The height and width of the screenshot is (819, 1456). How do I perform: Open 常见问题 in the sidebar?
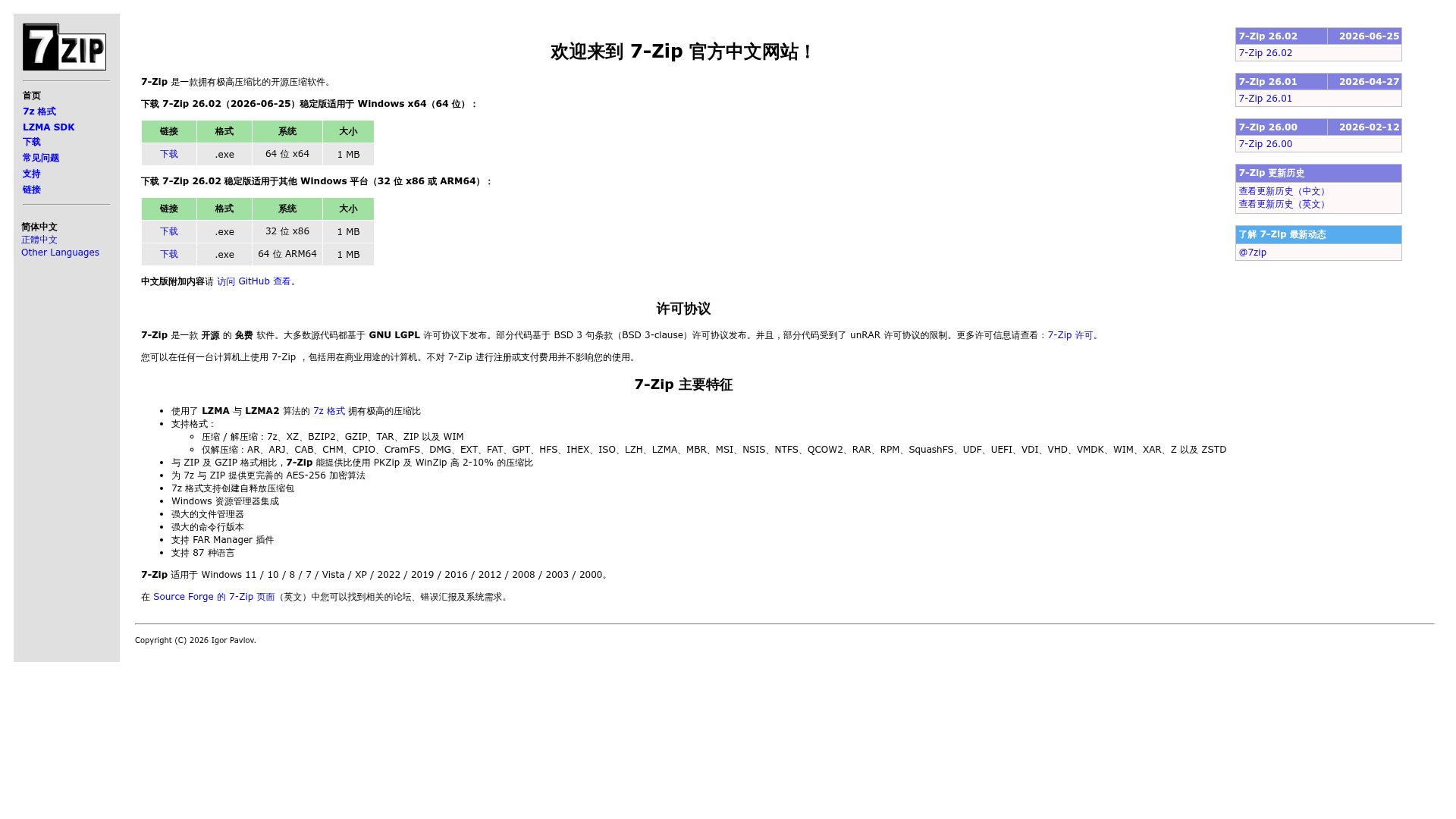tap(41, 158)
